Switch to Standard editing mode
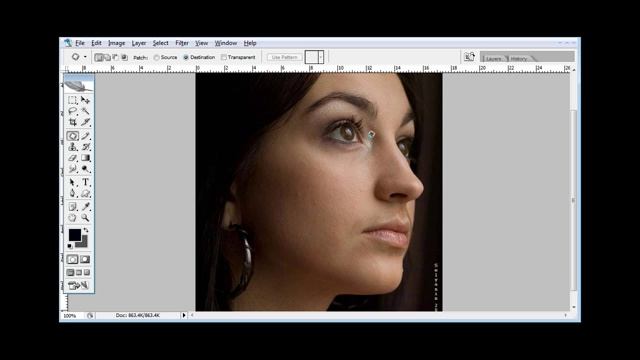Screen dimensions: 640x360 [x=72, y=260]
